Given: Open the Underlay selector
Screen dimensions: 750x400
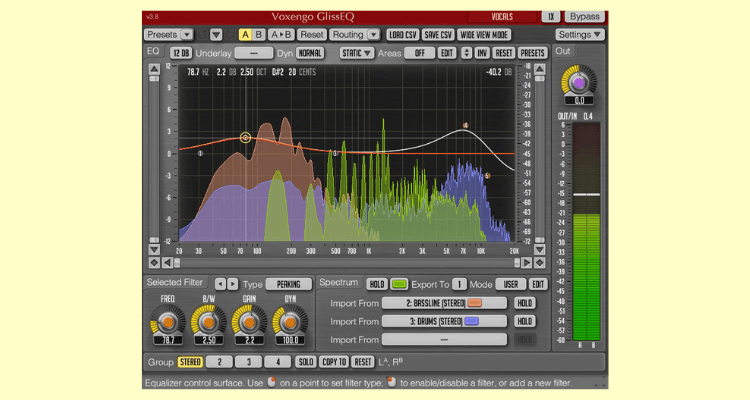Looking at the screenshot, I should (254, 53).
